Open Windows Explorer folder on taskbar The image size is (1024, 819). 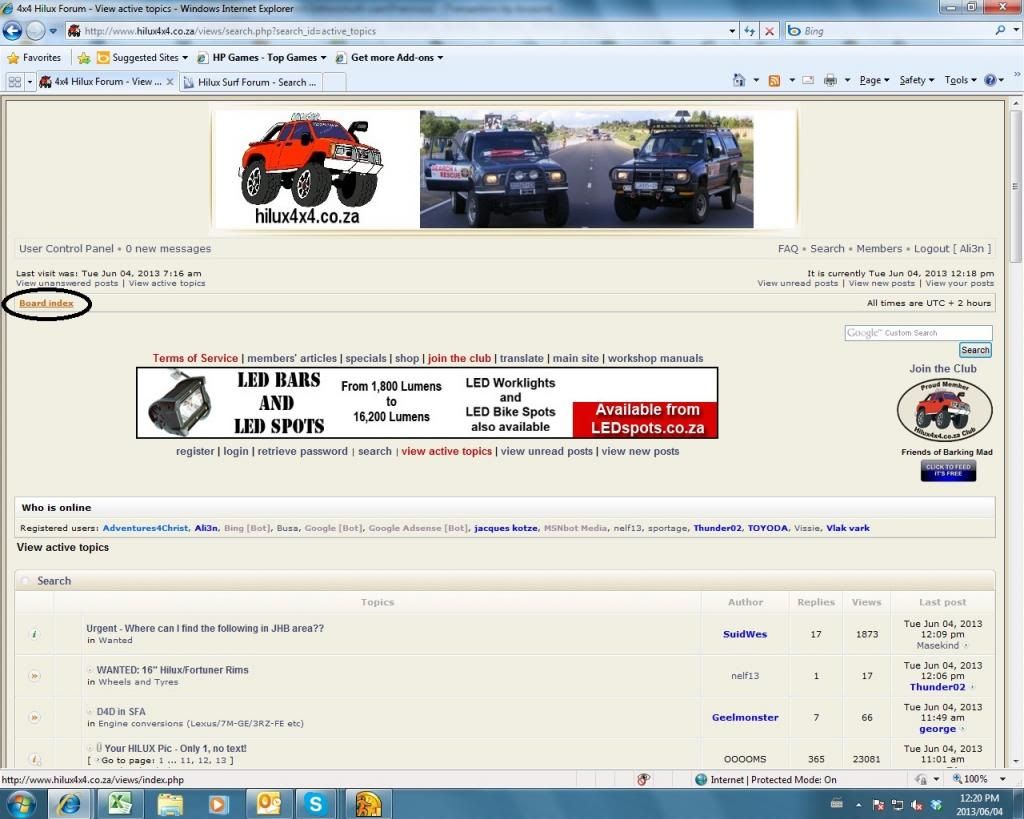170,804
